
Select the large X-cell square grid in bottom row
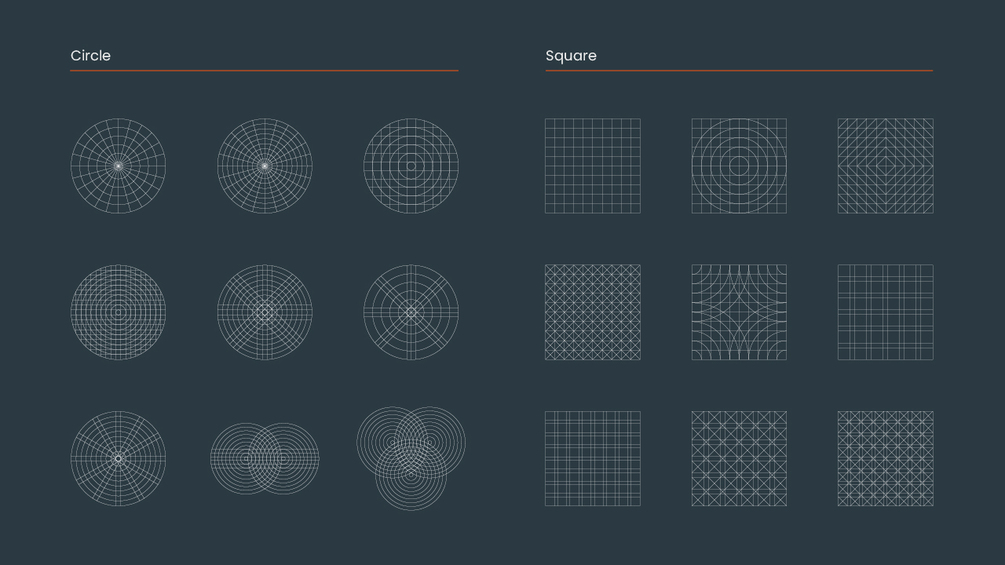[739, 459]
